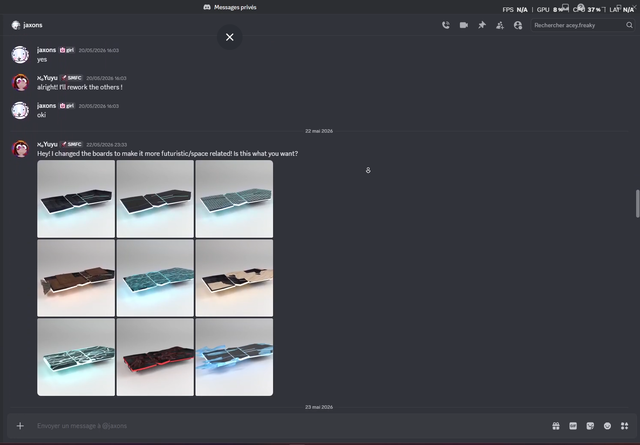Screen dimensions: 640x445
Task: Open the teal cracked board, bottom left
Action: coord(76,357)
